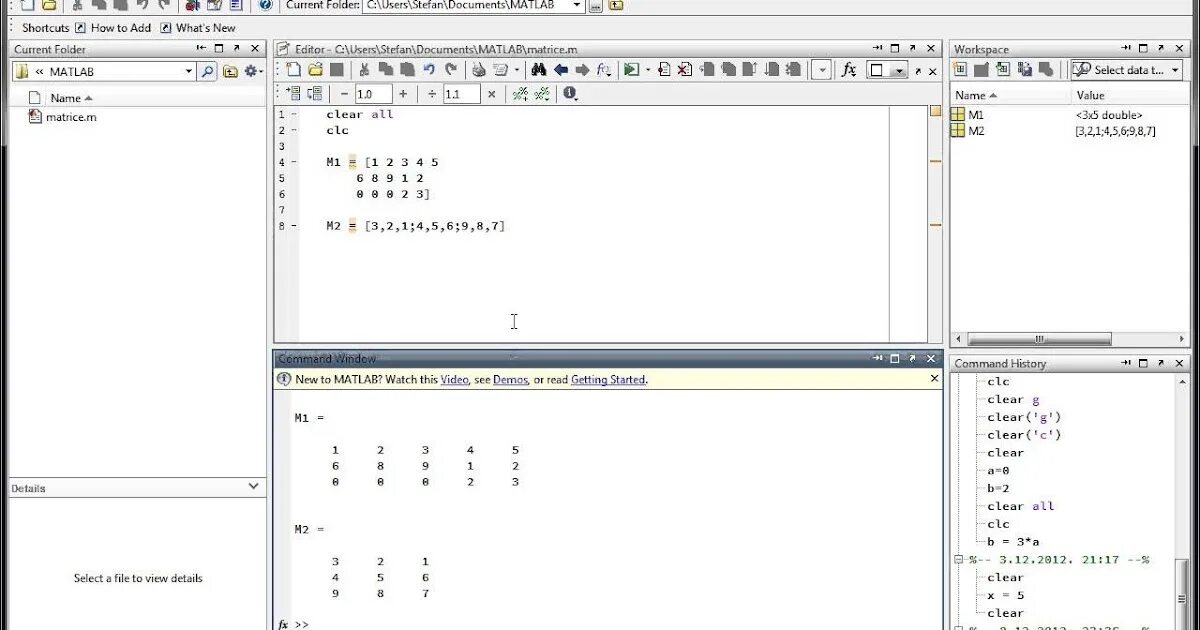Click the increment value field 1.0
Screen dimensions: 1200x630
(373, 94)
